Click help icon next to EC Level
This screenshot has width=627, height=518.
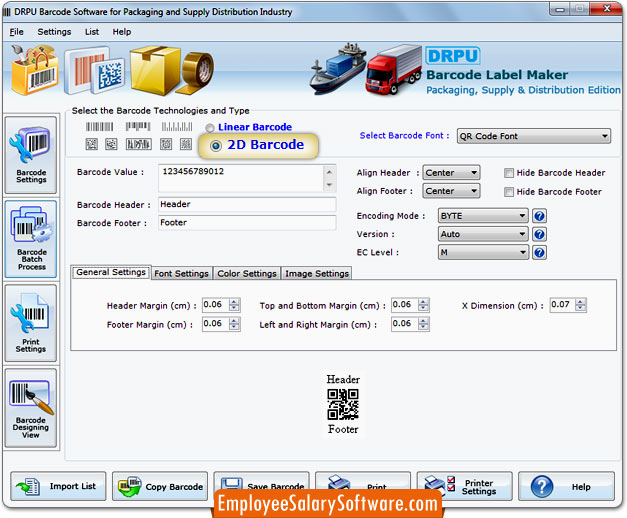point(539,252)
